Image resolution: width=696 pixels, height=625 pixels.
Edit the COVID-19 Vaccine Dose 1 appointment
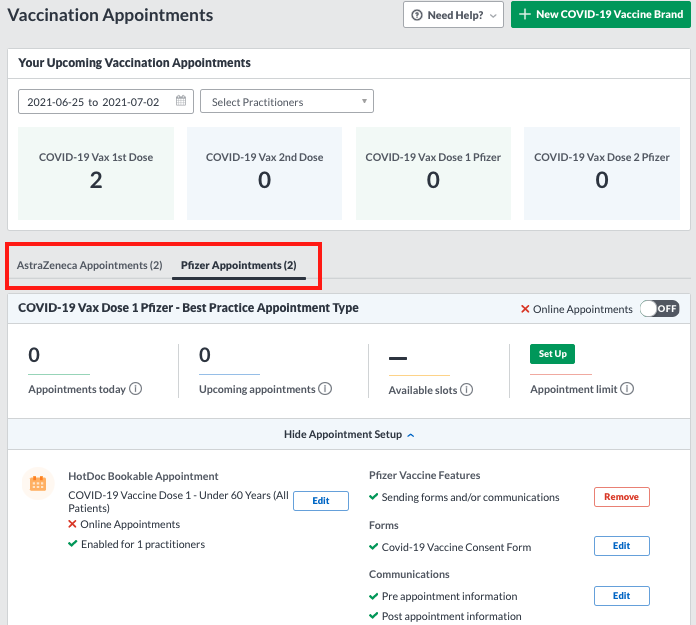coord(320,501)
